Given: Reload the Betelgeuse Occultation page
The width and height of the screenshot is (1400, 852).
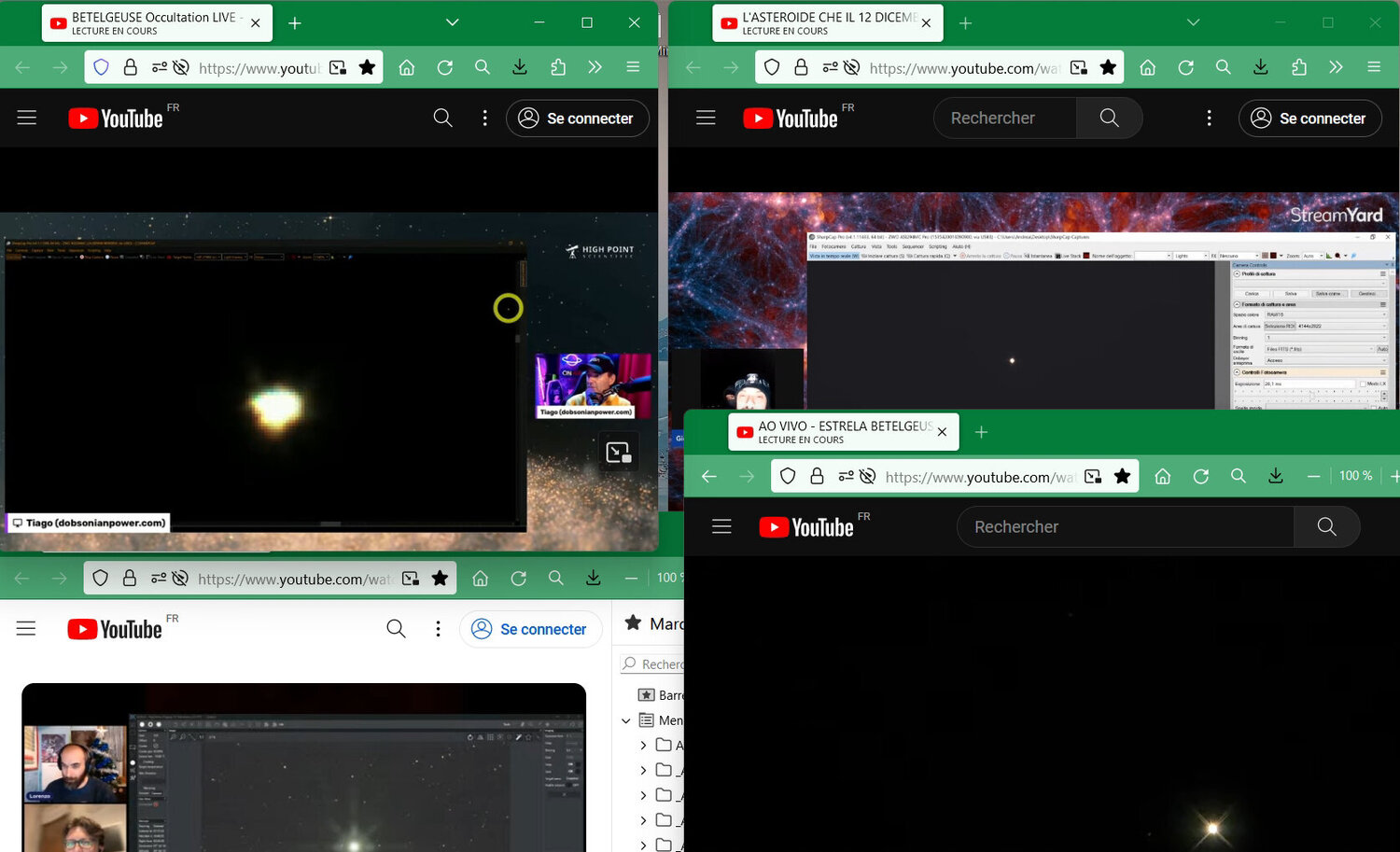Looking at the screenshot, I should click(x=445, y=67).
